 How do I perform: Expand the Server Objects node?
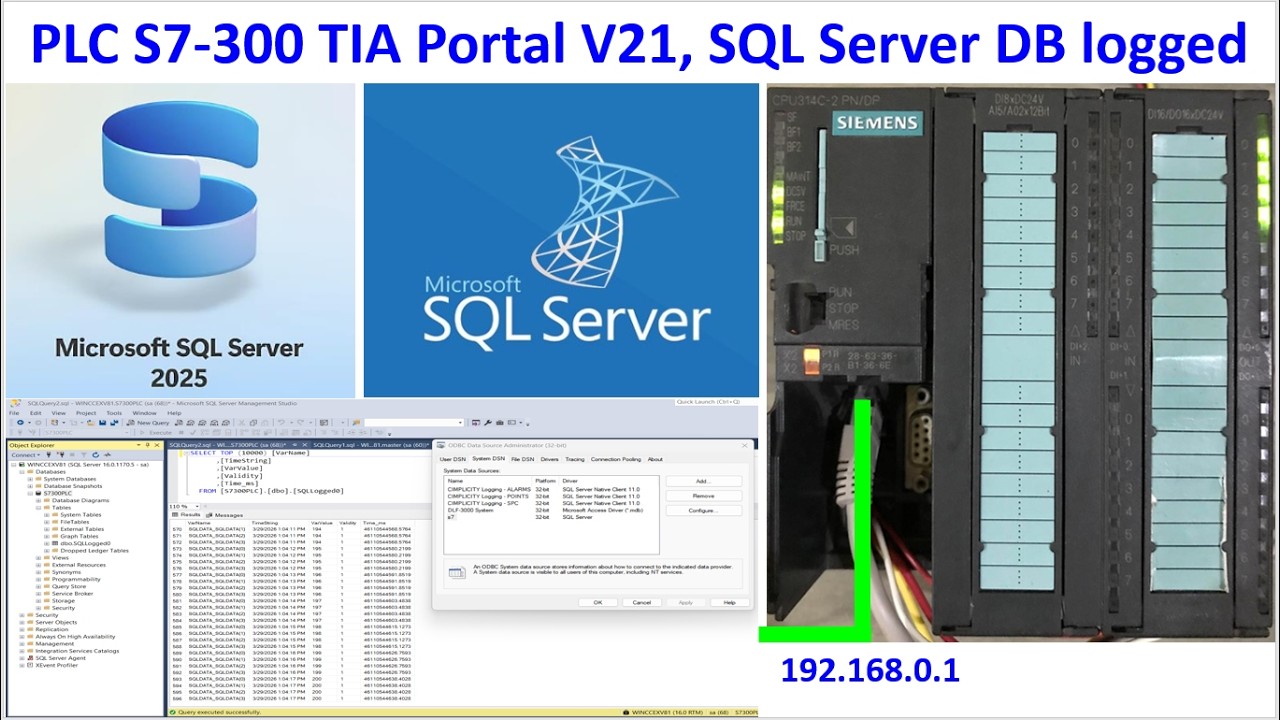pos(21,622)
